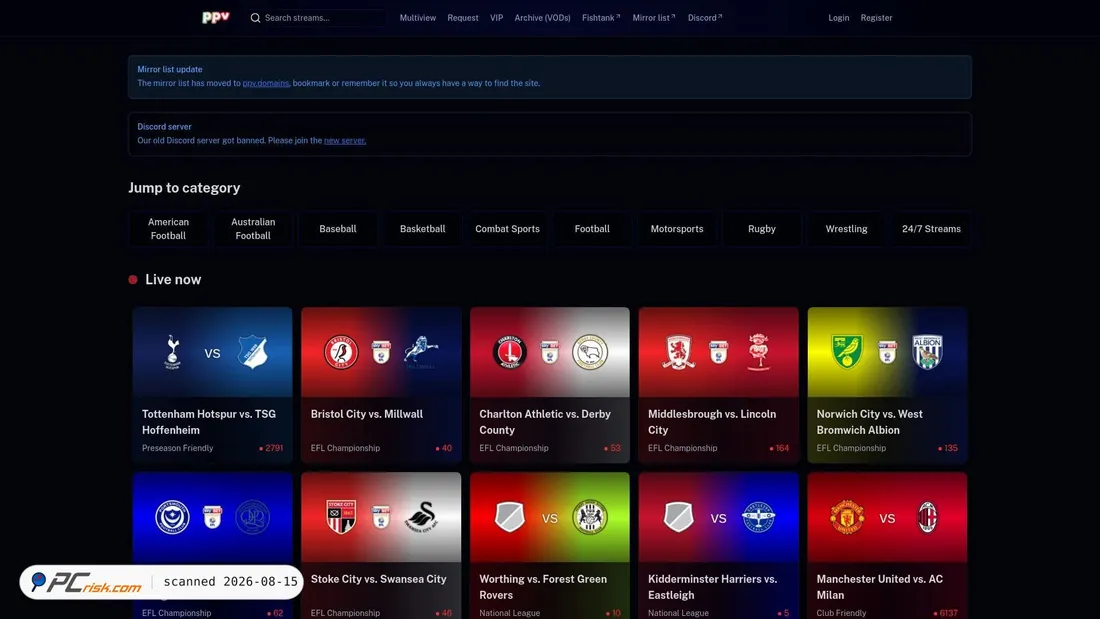Screen dimensions: 1100x619
Task: Click the search magnifier icon
Action: tap(255, 18)
